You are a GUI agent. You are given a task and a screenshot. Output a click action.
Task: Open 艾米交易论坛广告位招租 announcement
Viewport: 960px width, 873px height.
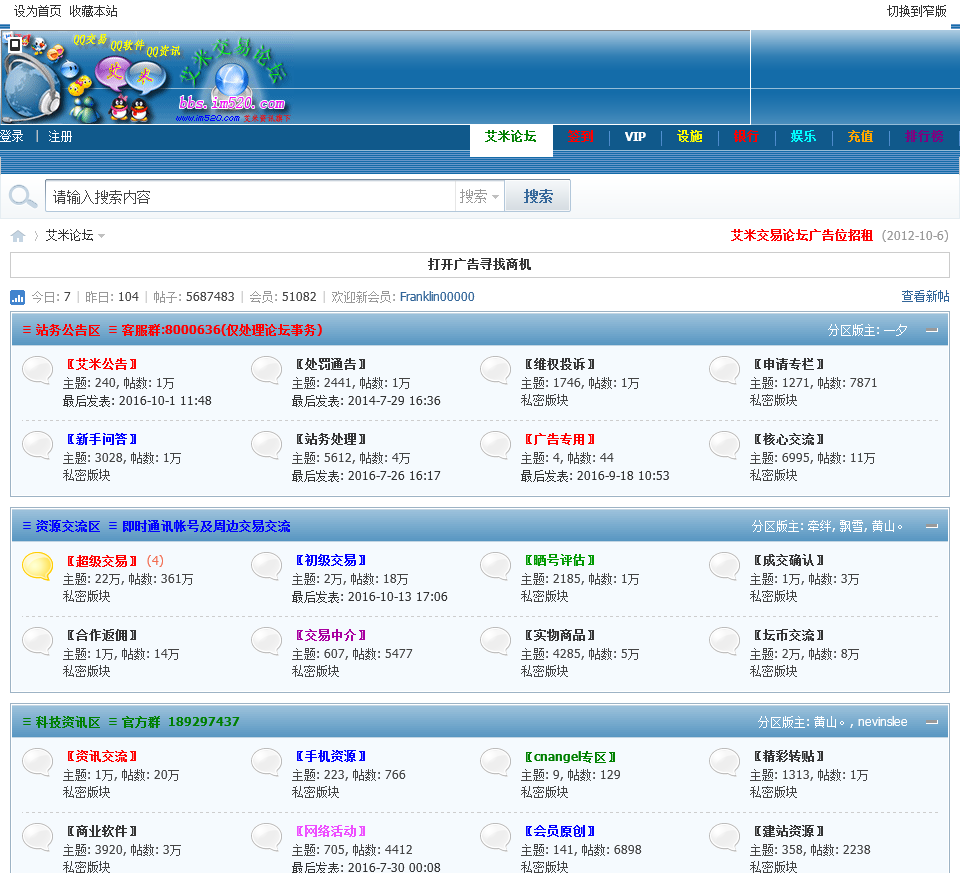click(801, 236)
